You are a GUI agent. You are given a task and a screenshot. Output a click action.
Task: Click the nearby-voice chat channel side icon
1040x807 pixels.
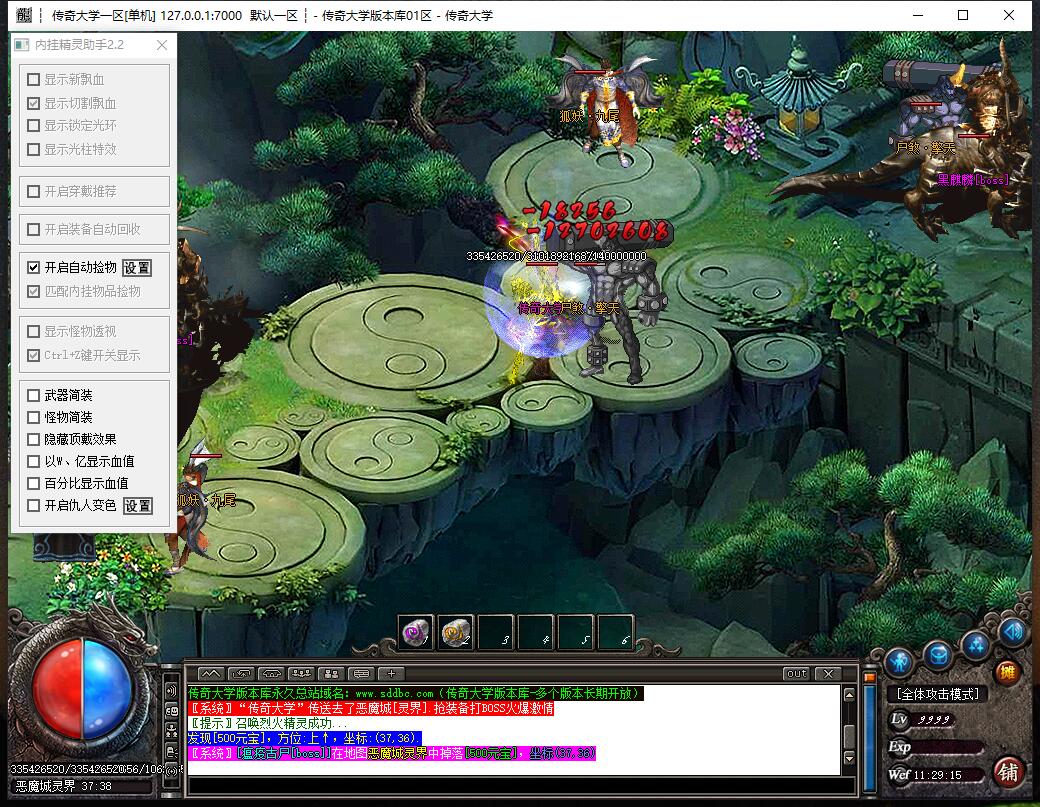172,690
